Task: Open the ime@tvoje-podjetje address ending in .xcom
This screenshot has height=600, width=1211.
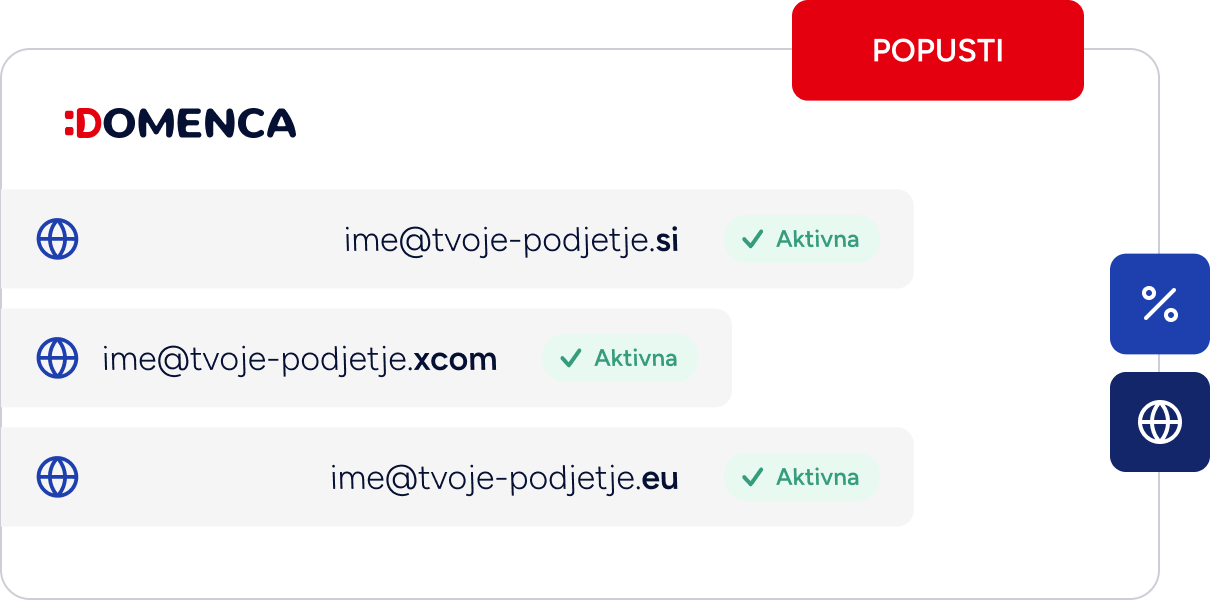Action: click(300, 359)
